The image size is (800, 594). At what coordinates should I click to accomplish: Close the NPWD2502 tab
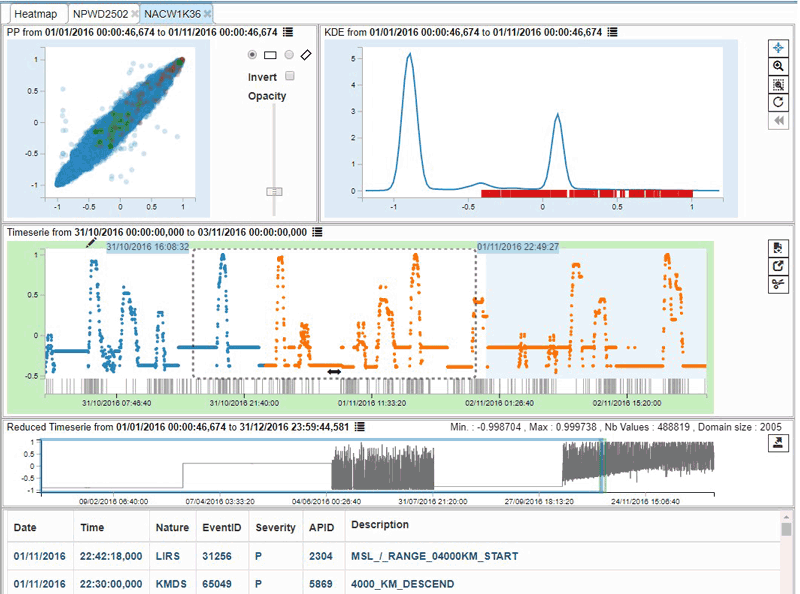(x=135, y=14)
